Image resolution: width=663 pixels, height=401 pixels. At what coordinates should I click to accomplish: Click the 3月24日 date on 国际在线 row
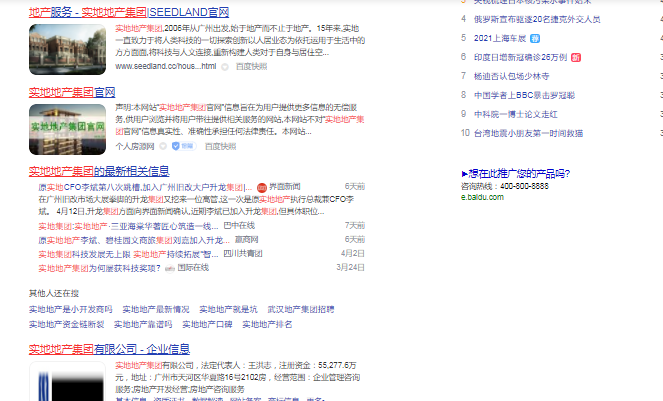pos(351,267)
